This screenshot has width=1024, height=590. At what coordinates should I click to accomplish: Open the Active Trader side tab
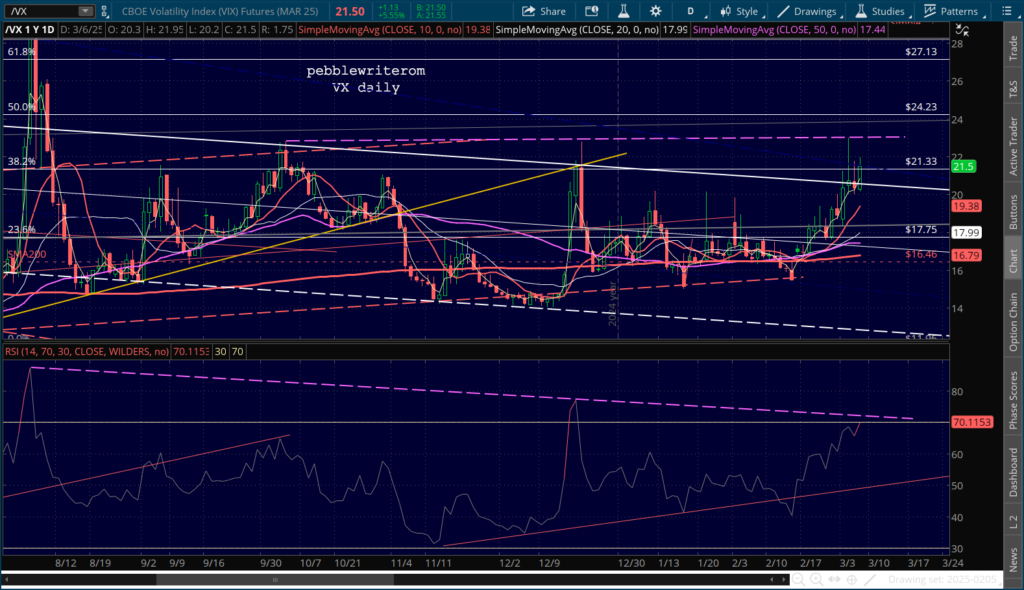1013,140
